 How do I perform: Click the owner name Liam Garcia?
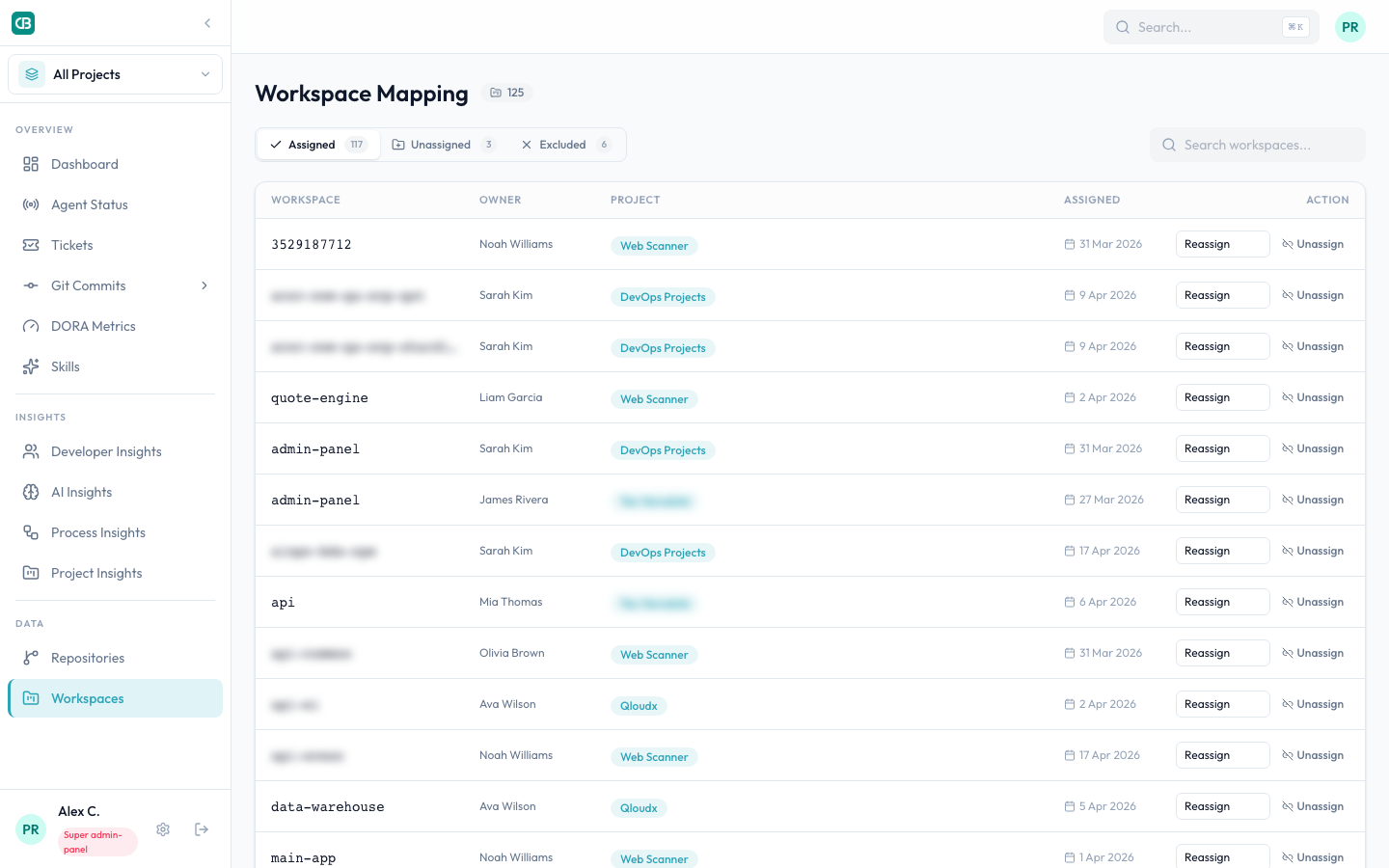click(510, 397)
